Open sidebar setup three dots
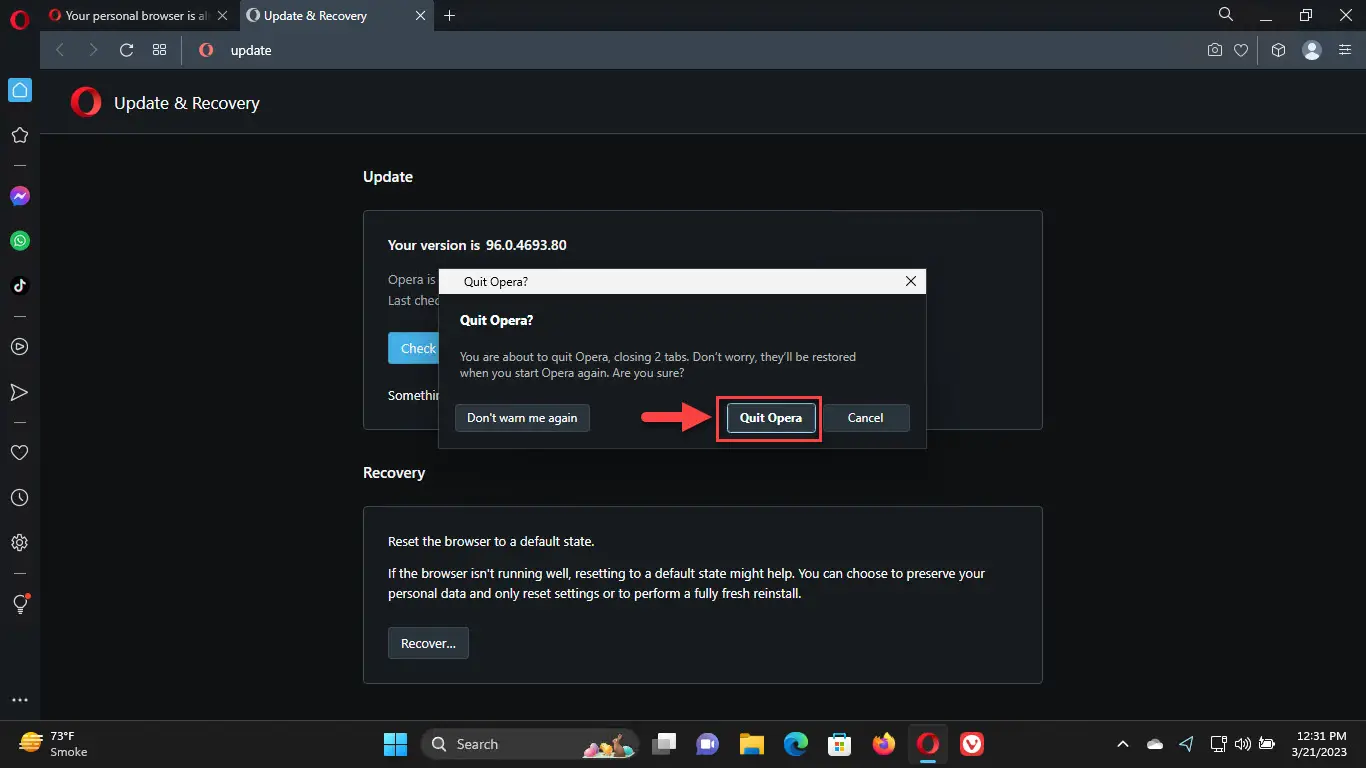Screen dimensions: 1366x768 19,700
